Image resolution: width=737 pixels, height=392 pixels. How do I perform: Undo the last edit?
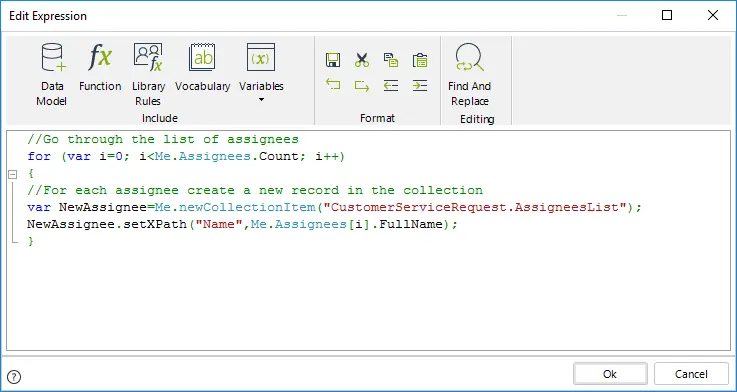tap(333, 85)
